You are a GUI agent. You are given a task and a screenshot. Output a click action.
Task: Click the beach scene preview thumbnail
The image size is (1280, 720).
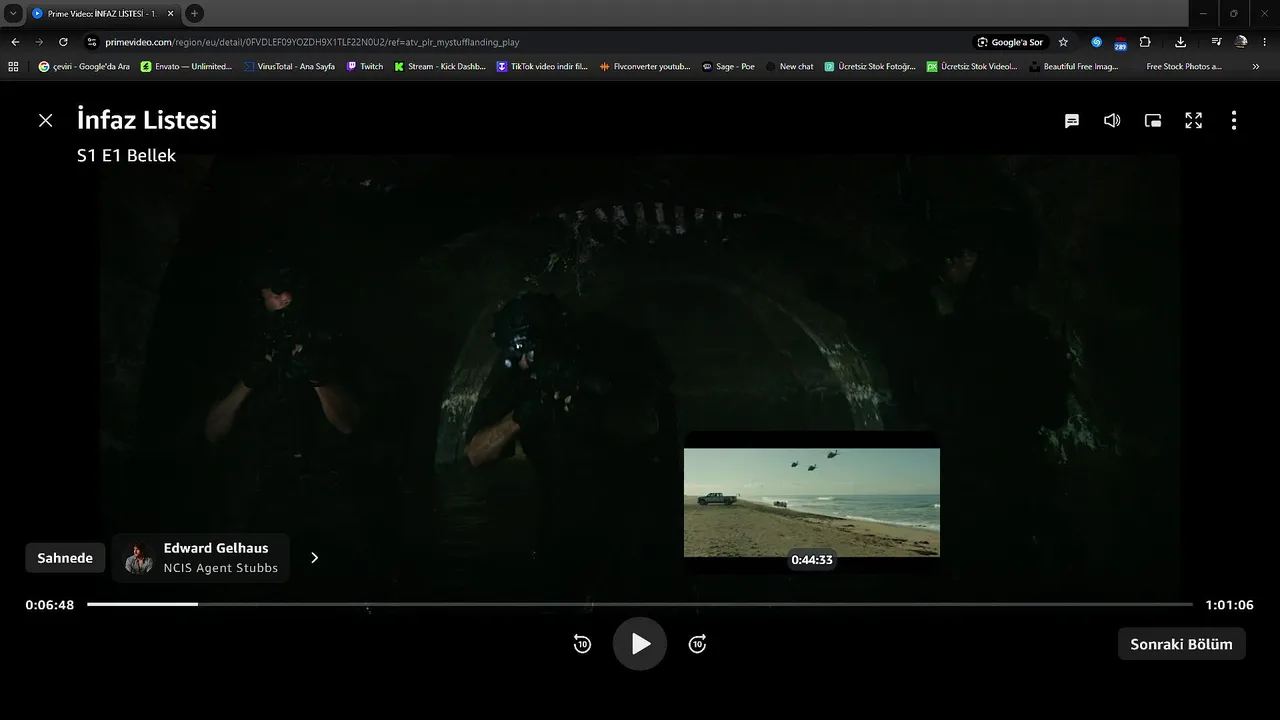pos(812,502)
